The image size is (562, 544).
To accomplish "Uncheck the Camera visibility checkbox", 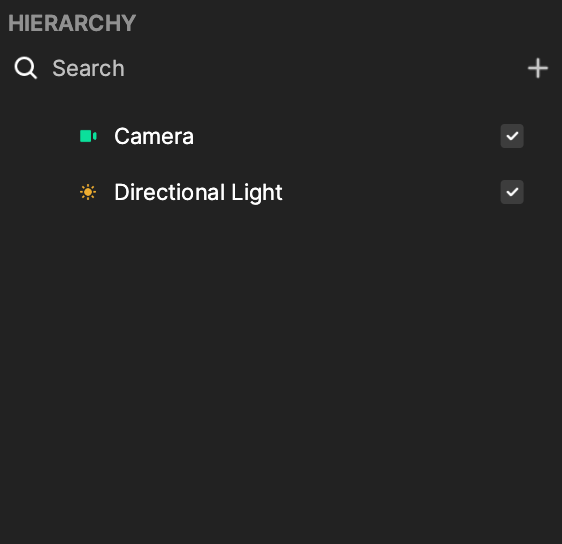I will pyautogui.click(x=512, y=136).
